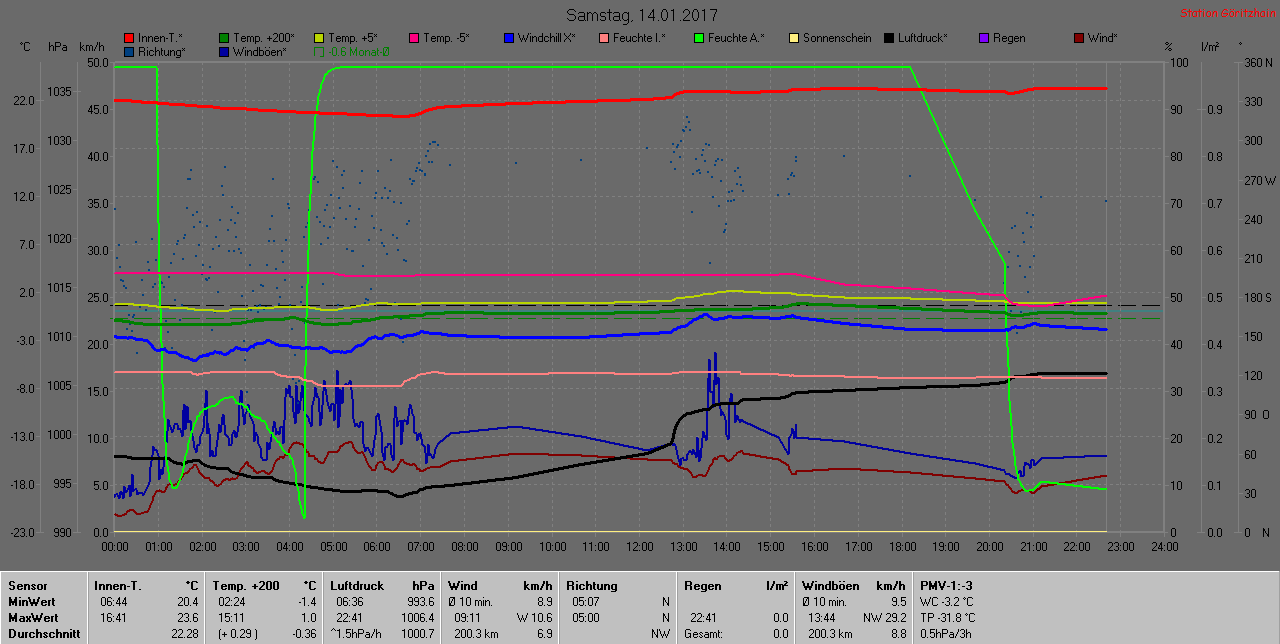
Task: Click the Temp. +5* legend label
Action: click(x=353, y=38)
